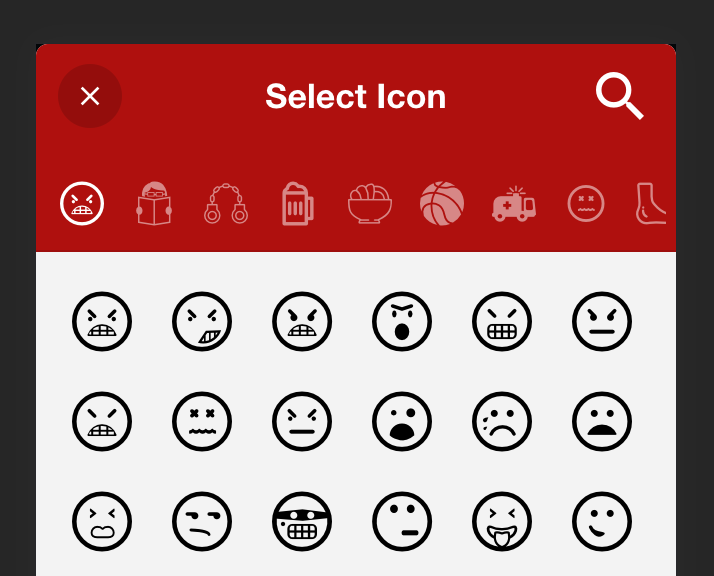Switch to the dizzy face category
The image size is (714, 576).
pyautogui.click(x=586, y=204)
